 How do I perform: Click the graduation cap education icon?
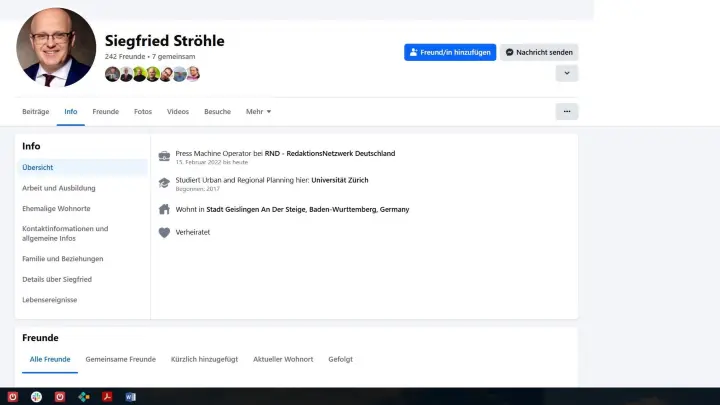164,183
